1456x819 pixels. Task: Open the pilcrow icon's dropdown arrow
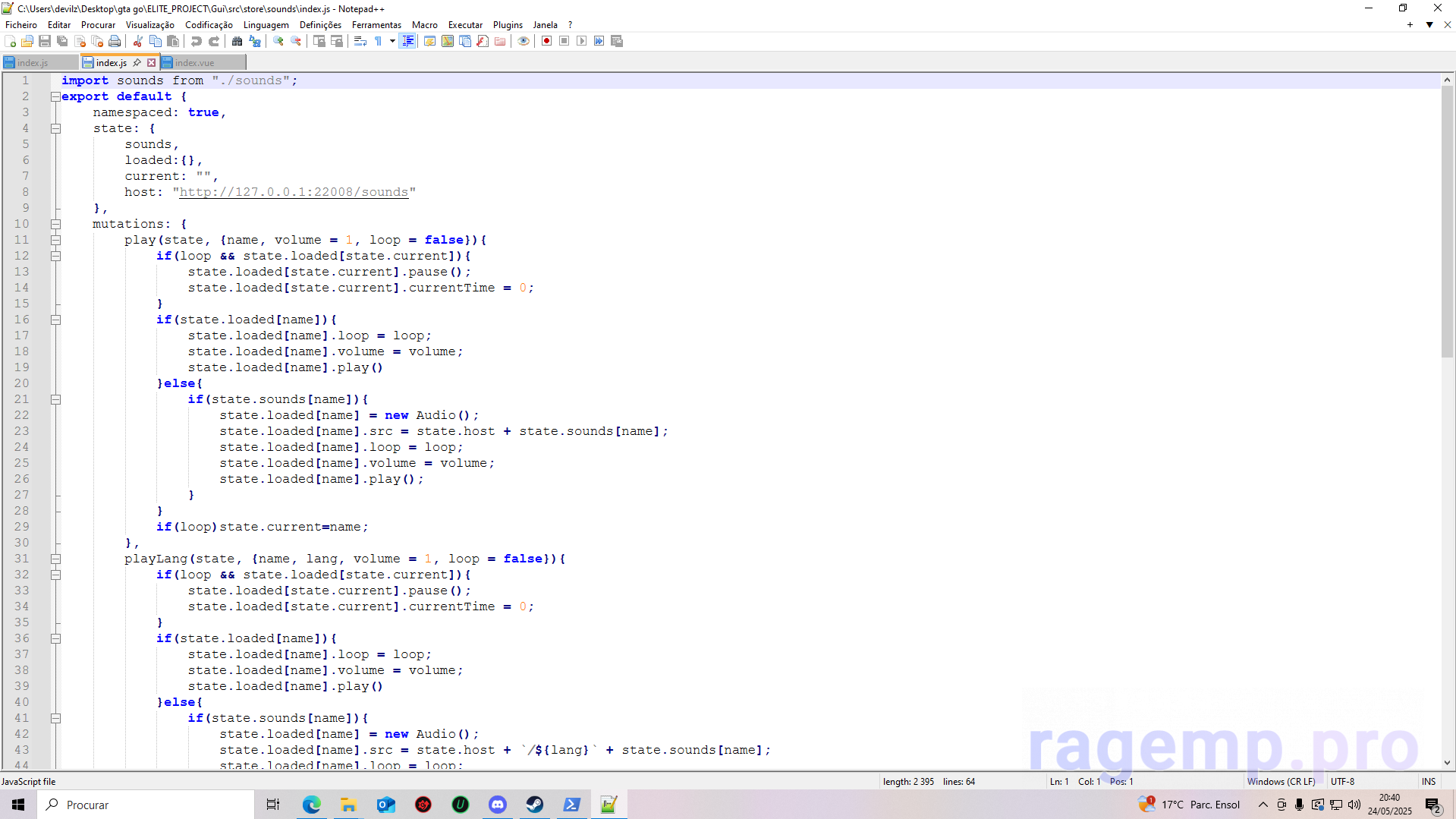click(x=392, y=41)
